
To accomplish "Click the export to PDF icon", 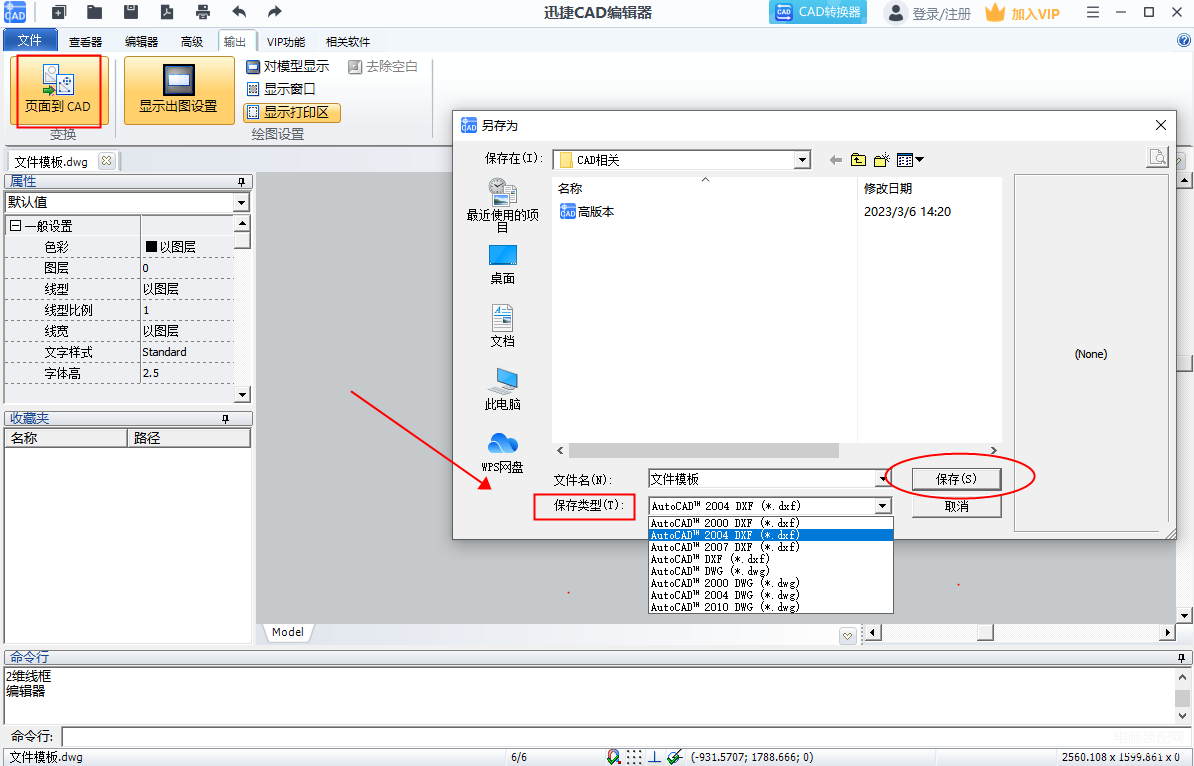I will tap(167, 12).
